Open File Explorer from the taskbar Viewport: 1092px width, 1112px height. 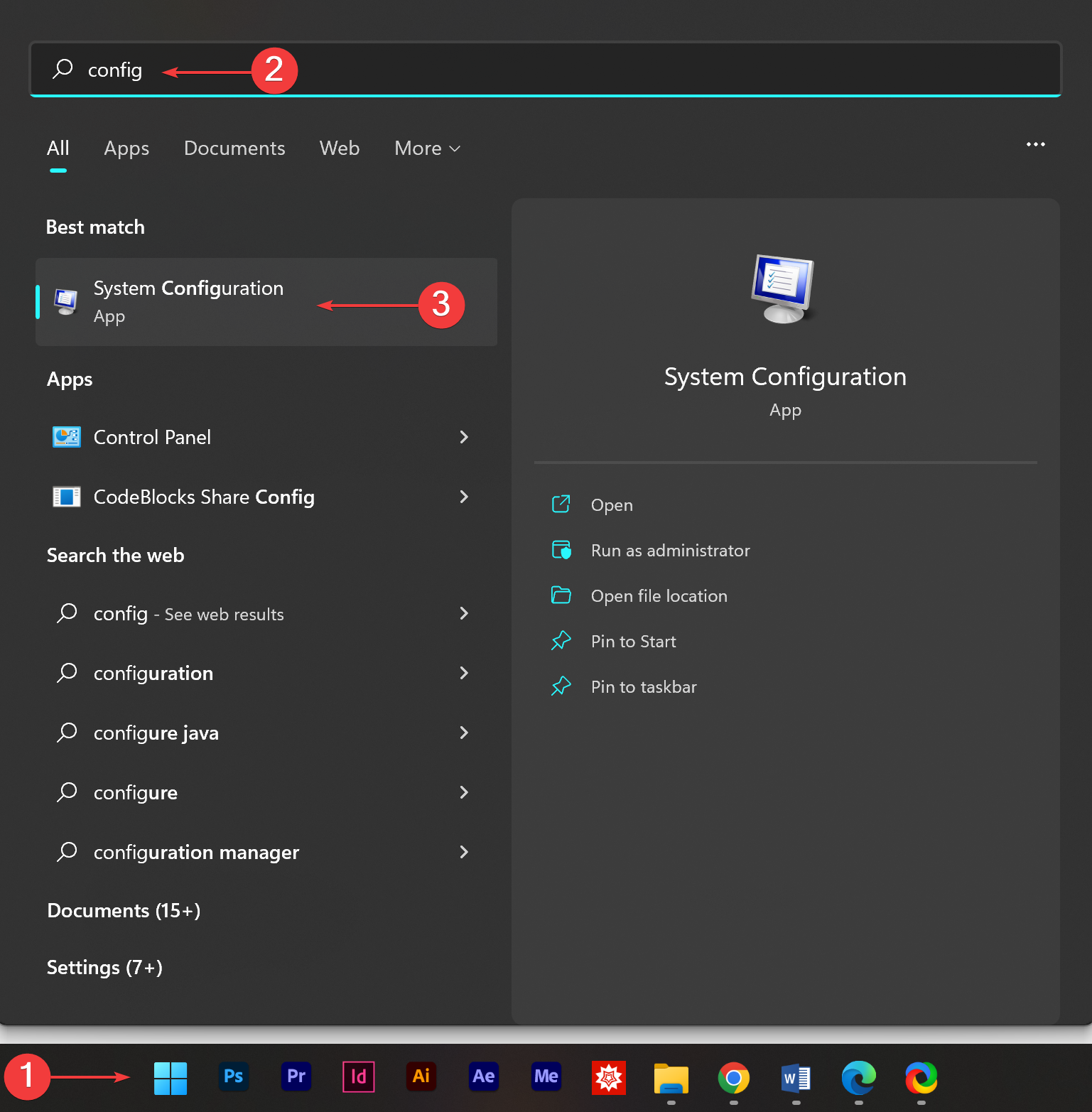coord(671,1078)
